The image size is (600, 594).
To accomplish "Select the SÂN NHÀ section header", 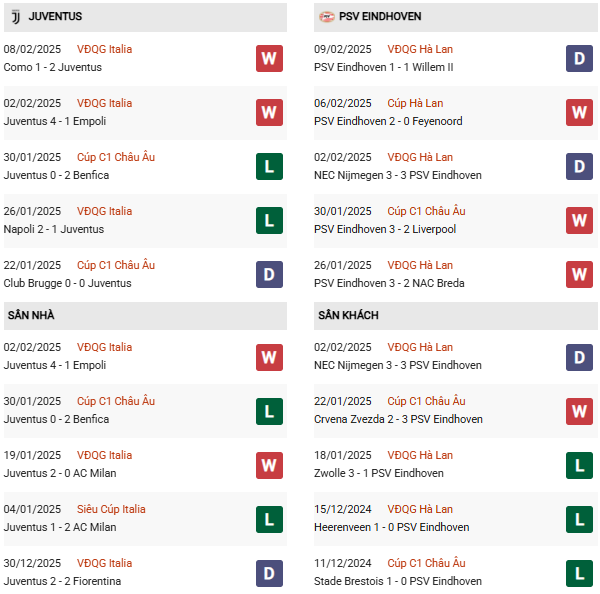I will point(31,315).
